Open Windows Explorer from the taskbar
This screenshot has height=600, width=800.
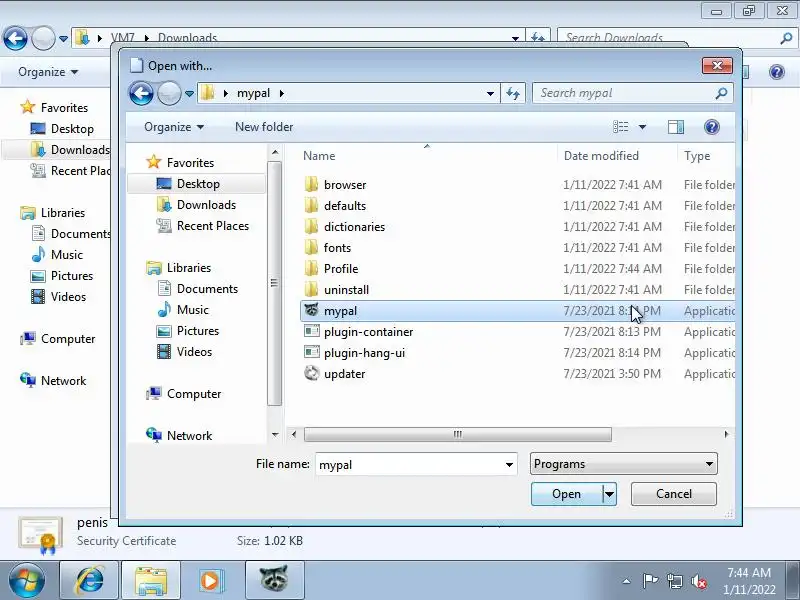(151, 580)
